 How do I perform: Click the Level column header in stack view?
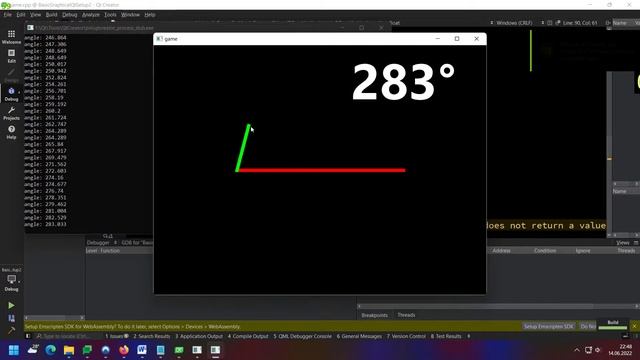coord(91,251)
